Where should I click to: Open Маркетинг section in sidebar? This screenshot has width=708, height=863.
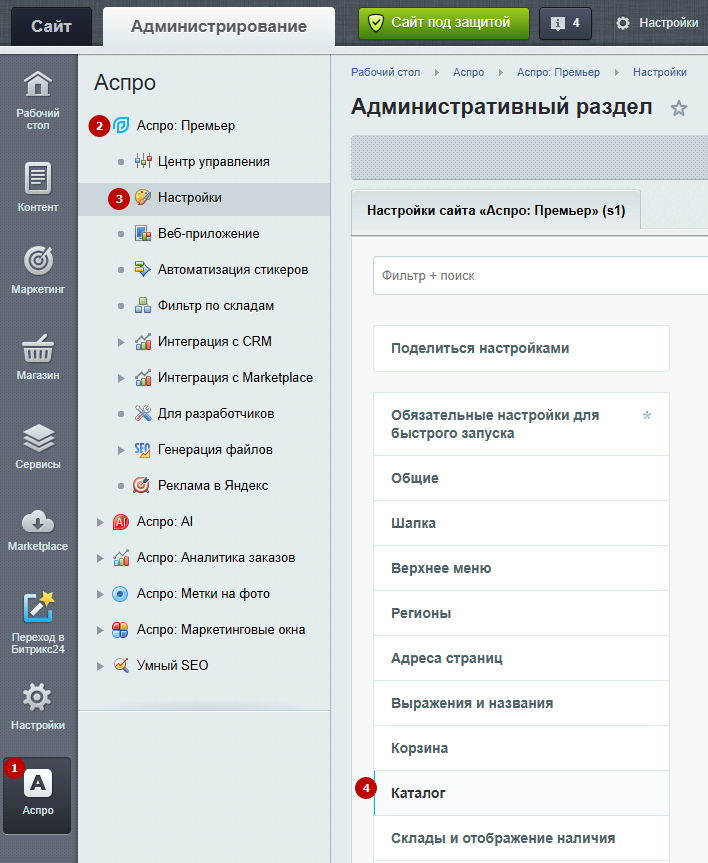pyautogui.click(x=37, y=270)
